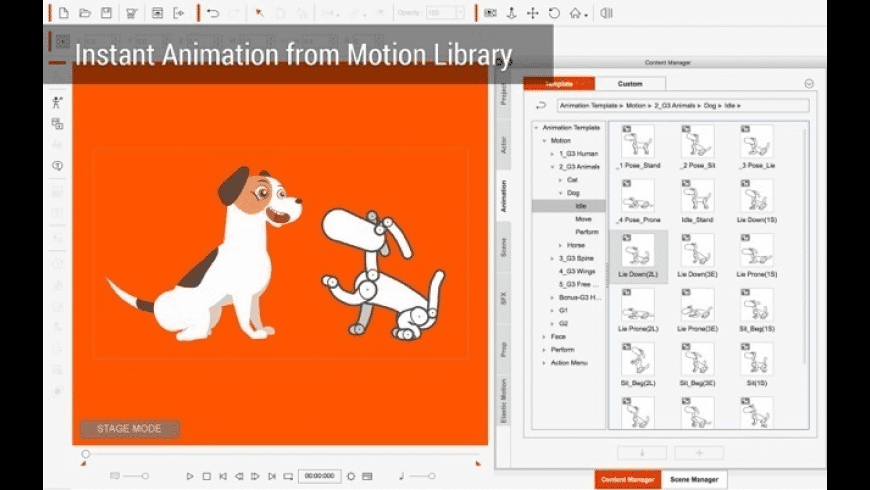Activate the camera record mode icon
This screenshot has height=490, width=870.
point(490,13)
